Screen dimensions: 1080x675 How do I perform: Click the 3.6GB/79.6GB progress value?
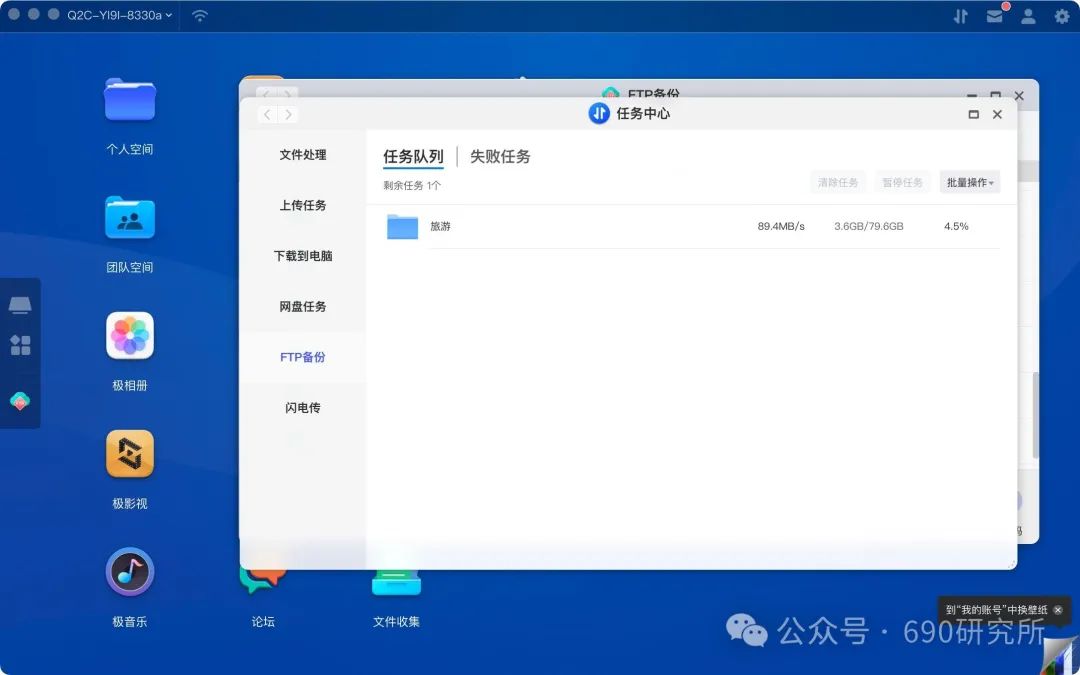coord(869,226)
